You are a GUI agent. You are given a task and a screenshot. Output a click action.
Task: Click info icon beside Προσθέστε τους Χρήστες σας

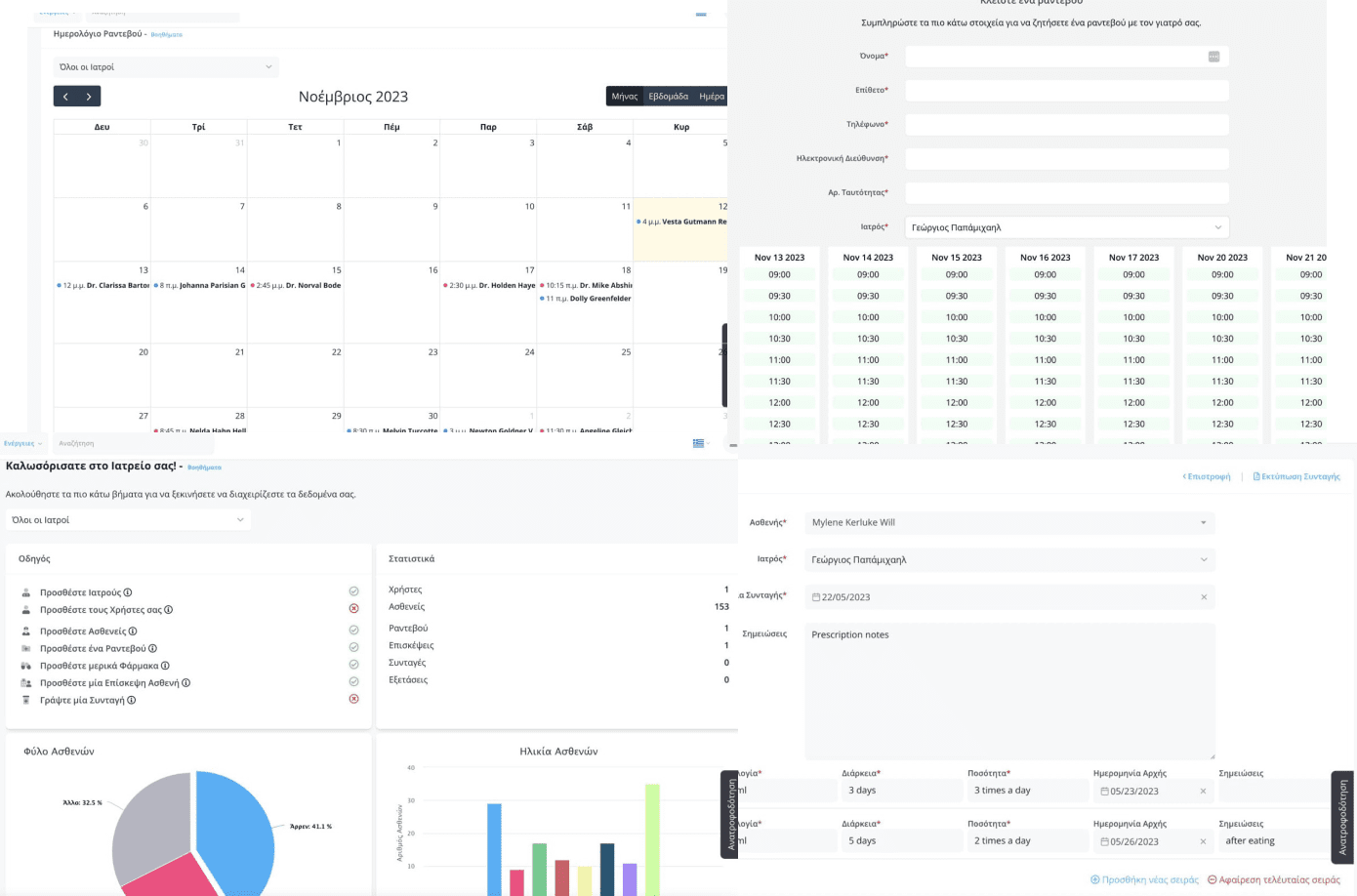(x=168, y=610)
